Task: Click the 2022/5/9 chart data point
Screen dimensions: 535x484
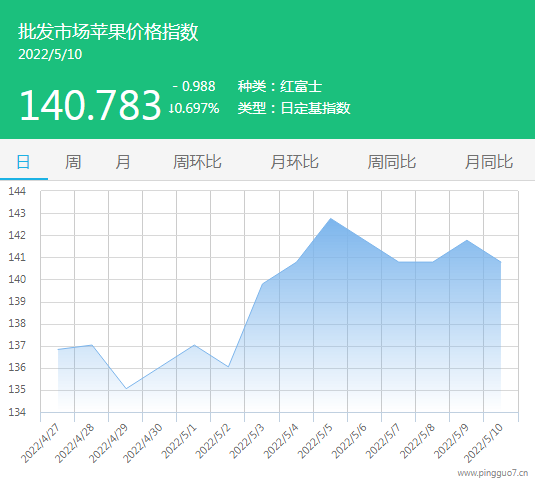Action: click(x=466, y=240)
